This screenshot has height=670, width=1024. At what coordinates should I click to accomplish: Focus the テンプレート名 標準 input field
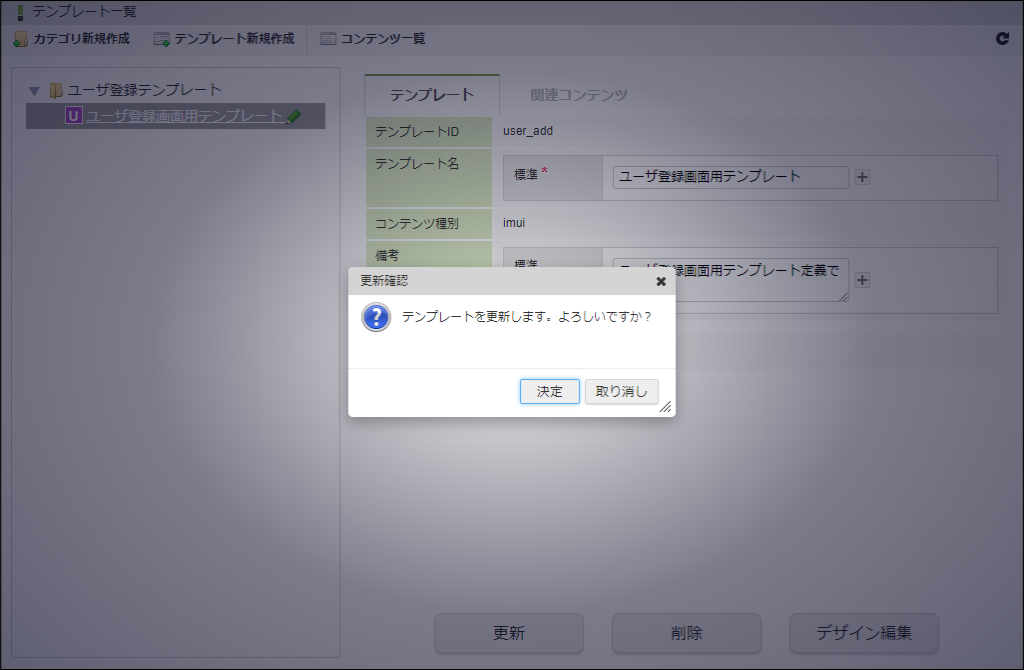pyautogui.click(x=731, y=177)
